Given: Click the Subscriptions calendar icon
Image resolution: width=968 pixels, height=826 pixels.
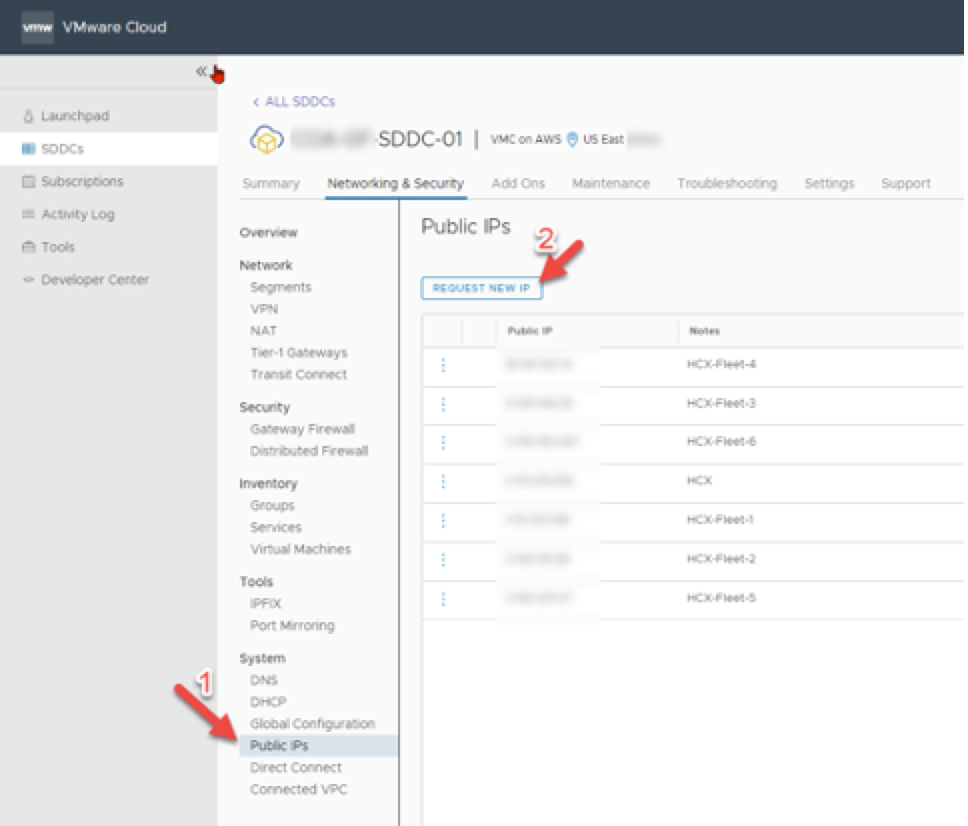Looking at the screenshot, I should point(28,181).
